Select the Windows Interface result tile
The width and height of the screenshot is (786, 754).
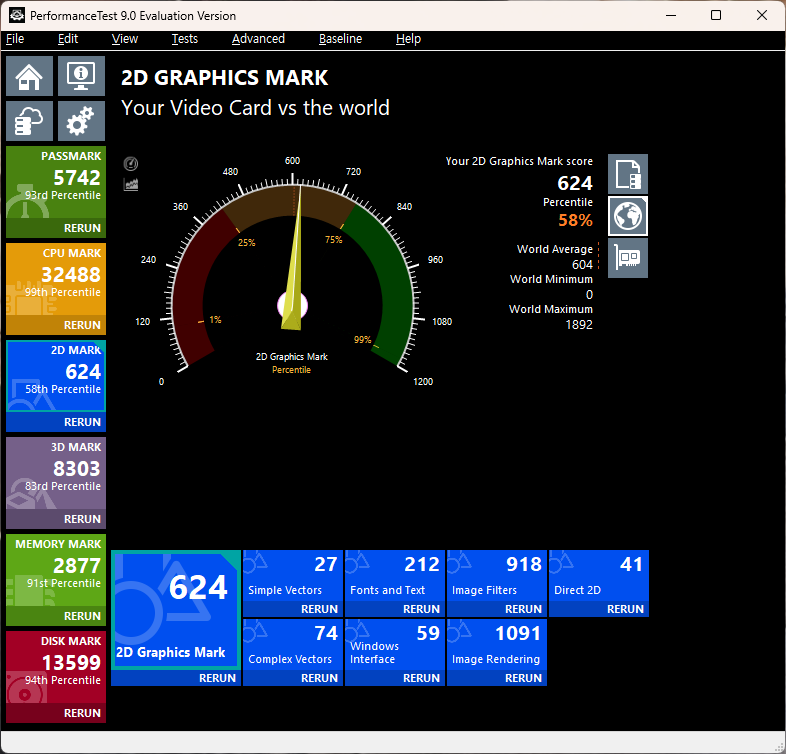pos(395,645)
